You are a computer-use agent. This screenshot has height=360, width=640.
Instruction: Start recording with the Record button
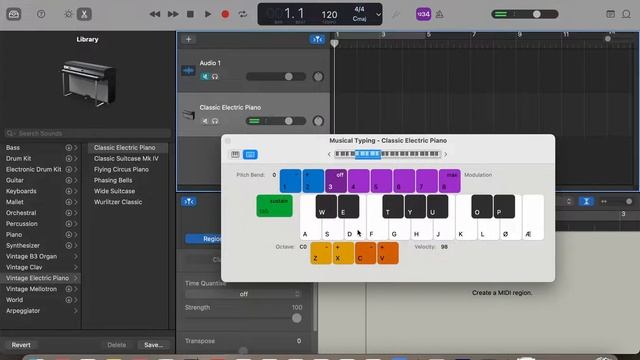click(x=225, y=14)
